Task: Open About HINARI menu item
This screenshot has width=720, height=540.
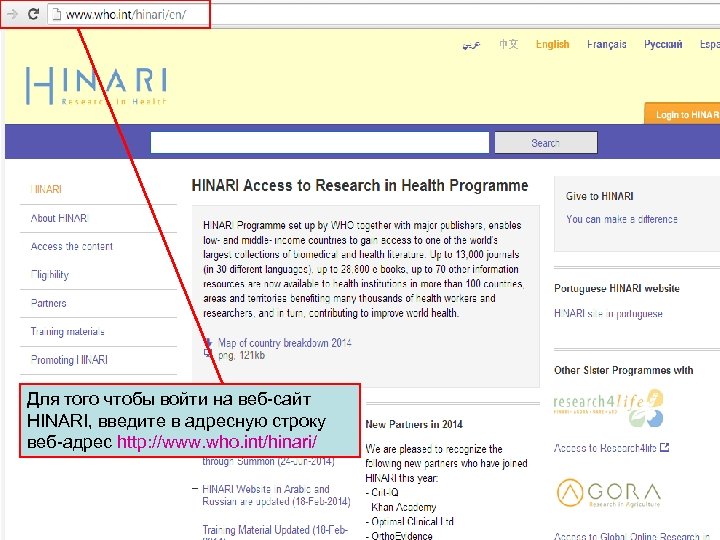Action: click(x=59, y=218)
